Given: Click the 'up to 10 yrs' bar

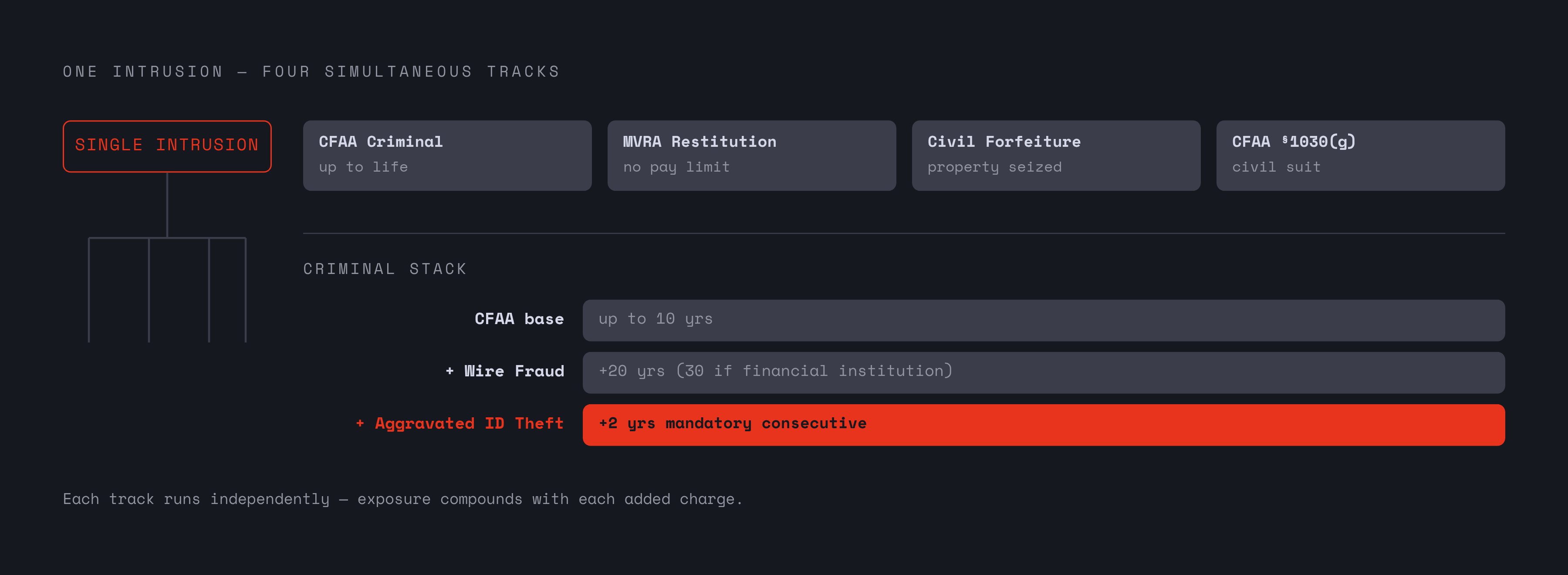Looking at the screenshot, I should pos(1044,320).
